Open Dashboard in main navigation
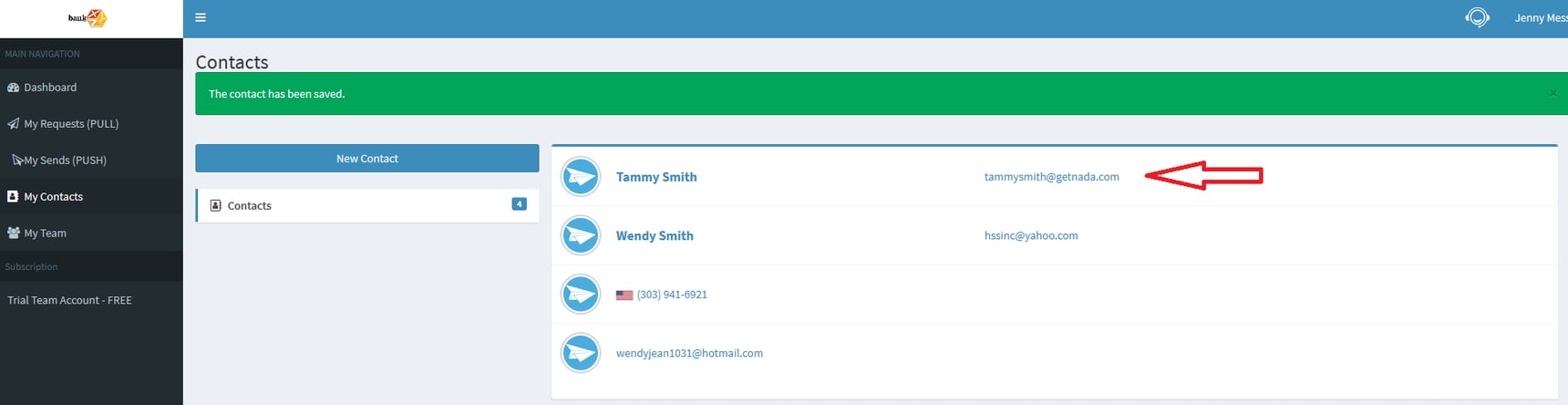 click(91, 88)
